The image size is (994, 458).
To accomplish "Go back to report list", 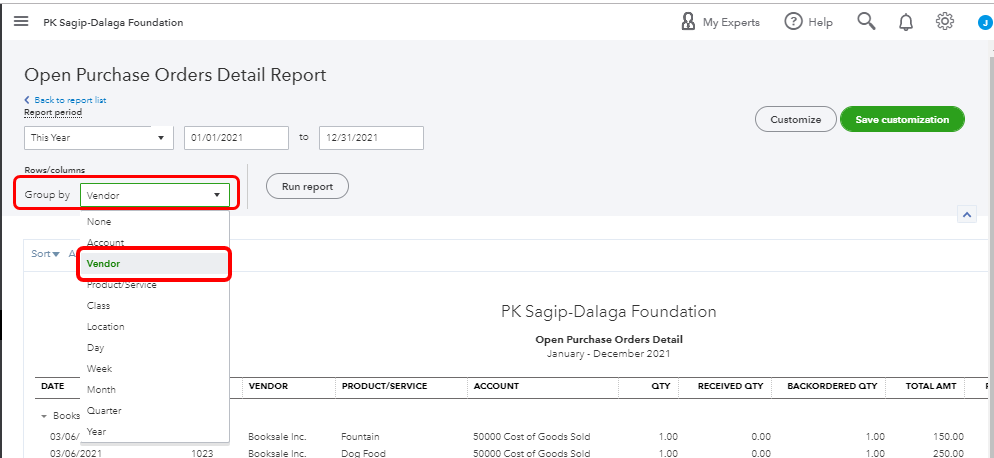I will (x=68, y=100).
